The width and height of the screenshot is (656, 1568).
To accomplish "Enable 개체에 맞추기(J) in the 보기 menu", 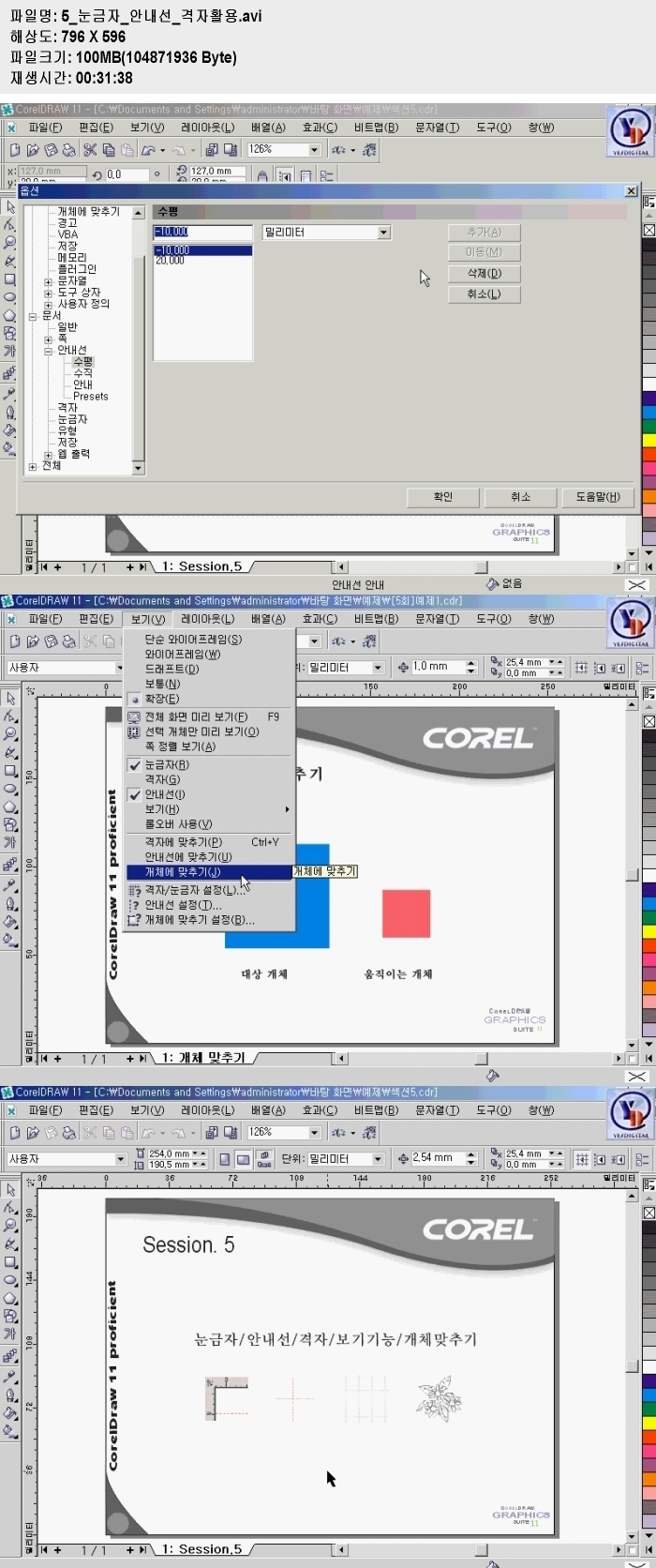I will 210,872.
